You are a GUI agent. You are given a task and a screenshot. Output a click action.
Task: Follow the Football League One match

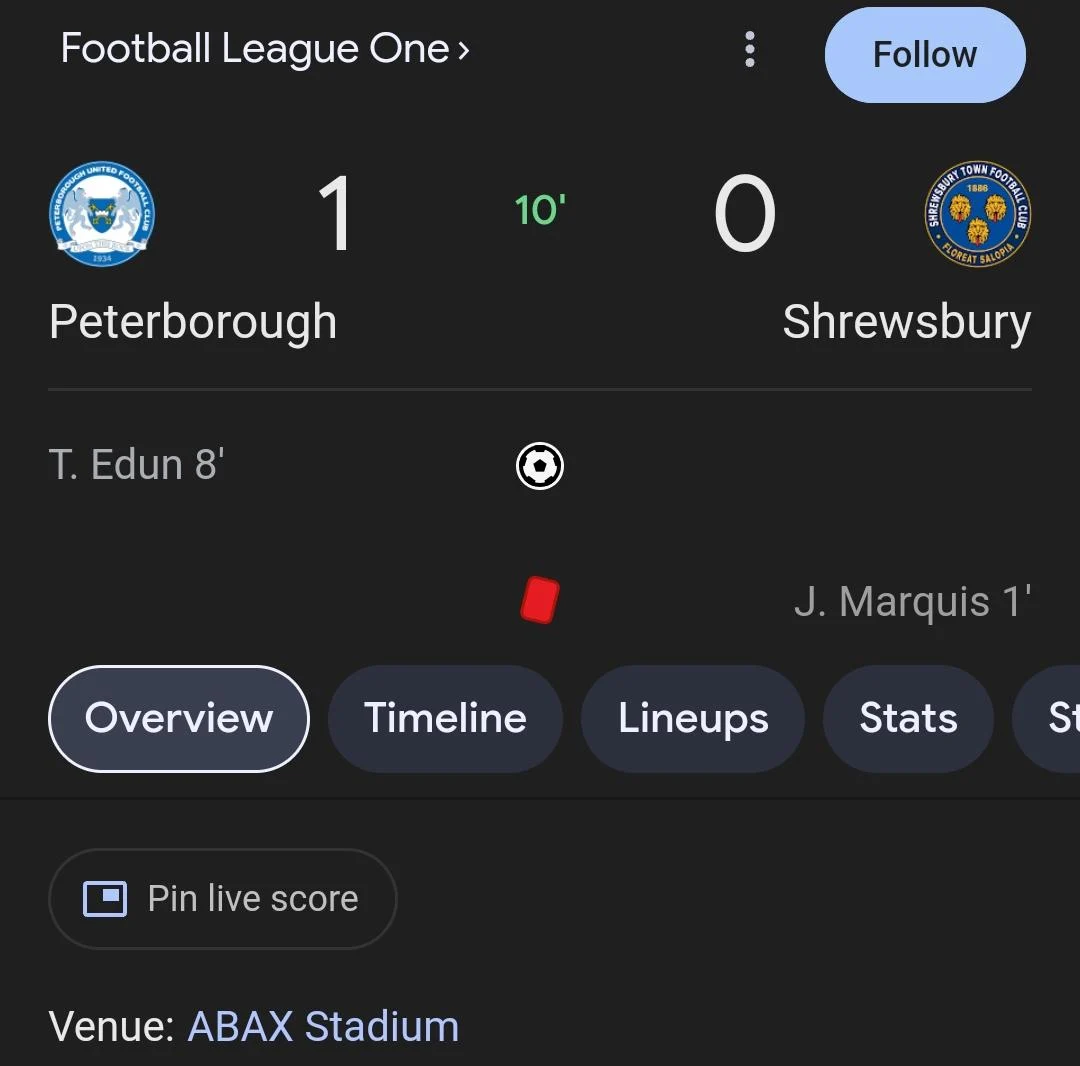924,55
